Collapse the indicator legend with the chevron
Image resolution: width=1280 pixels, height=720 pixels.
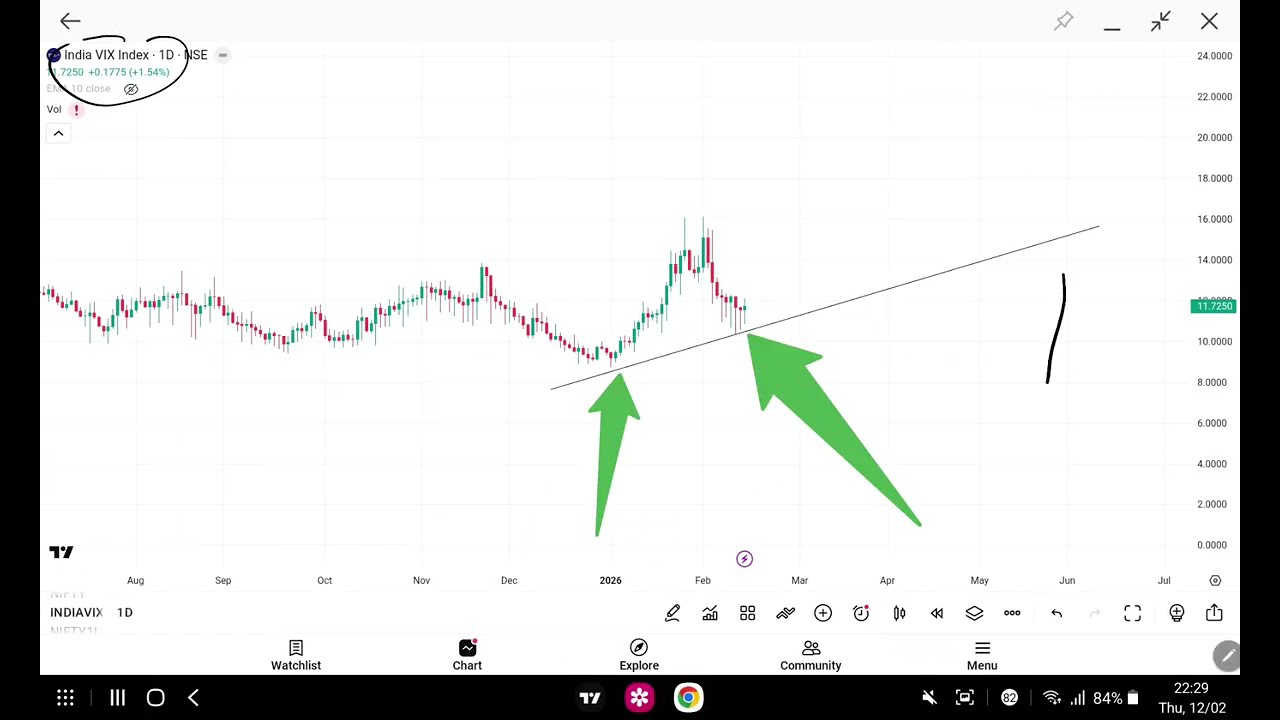coord(58,133)
